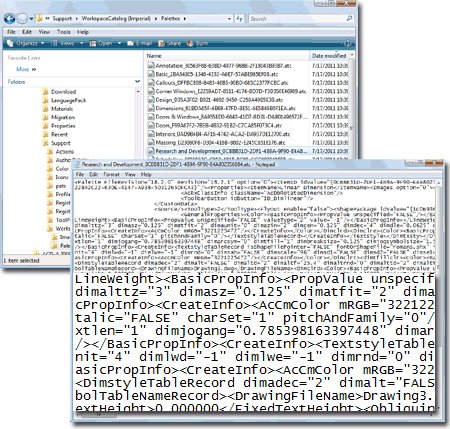Click Explorer's Forward navigation arrow

point(22,19)
